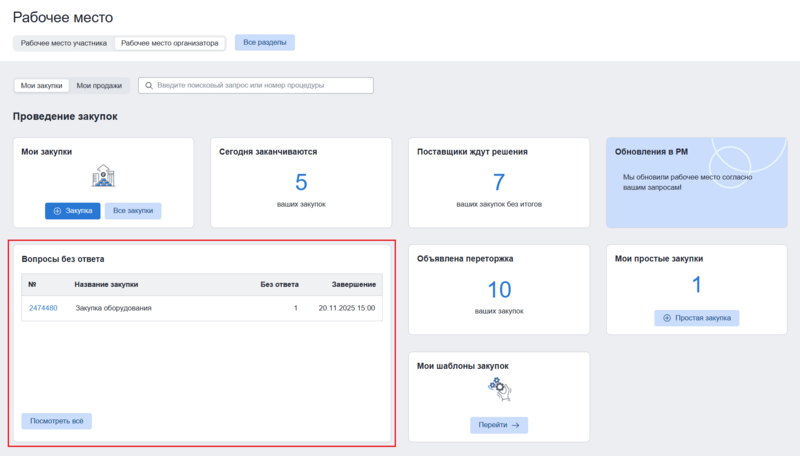Switch to the Мои продажи tab
The width and height of the screenshot is (800, 456).
click(99, 86)
